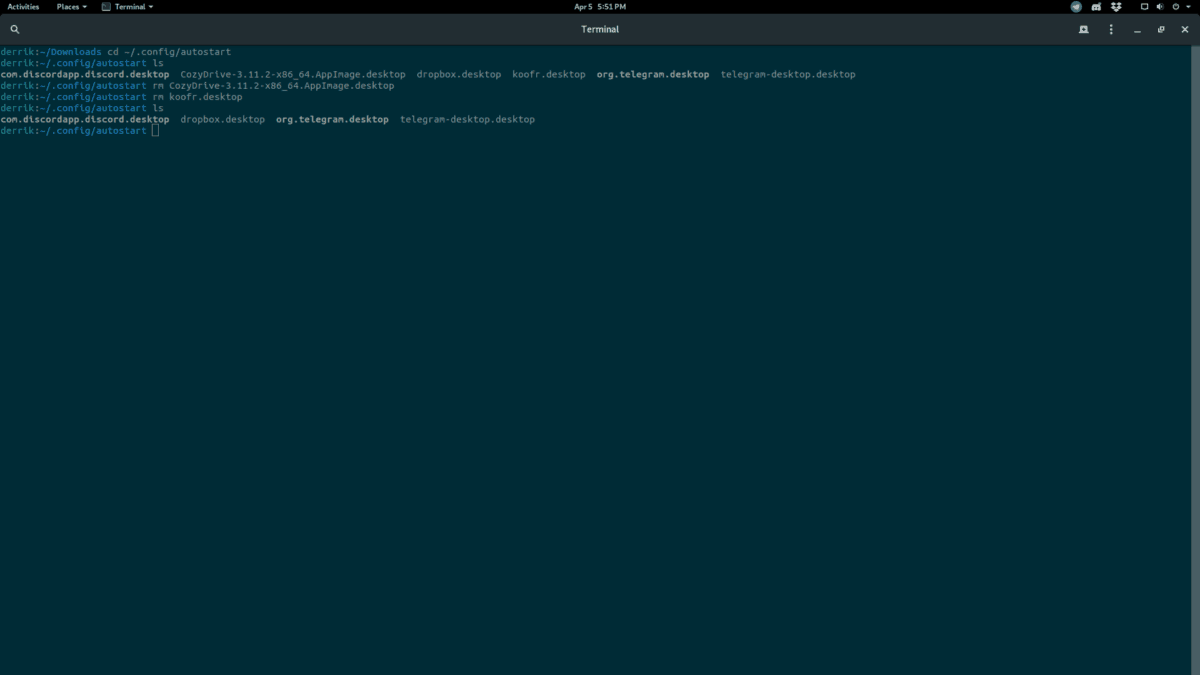The height and width of the screenshot is (675, 1200).
Task: Open Dropbox from the system tray
Action: (x=1114, y=6)
